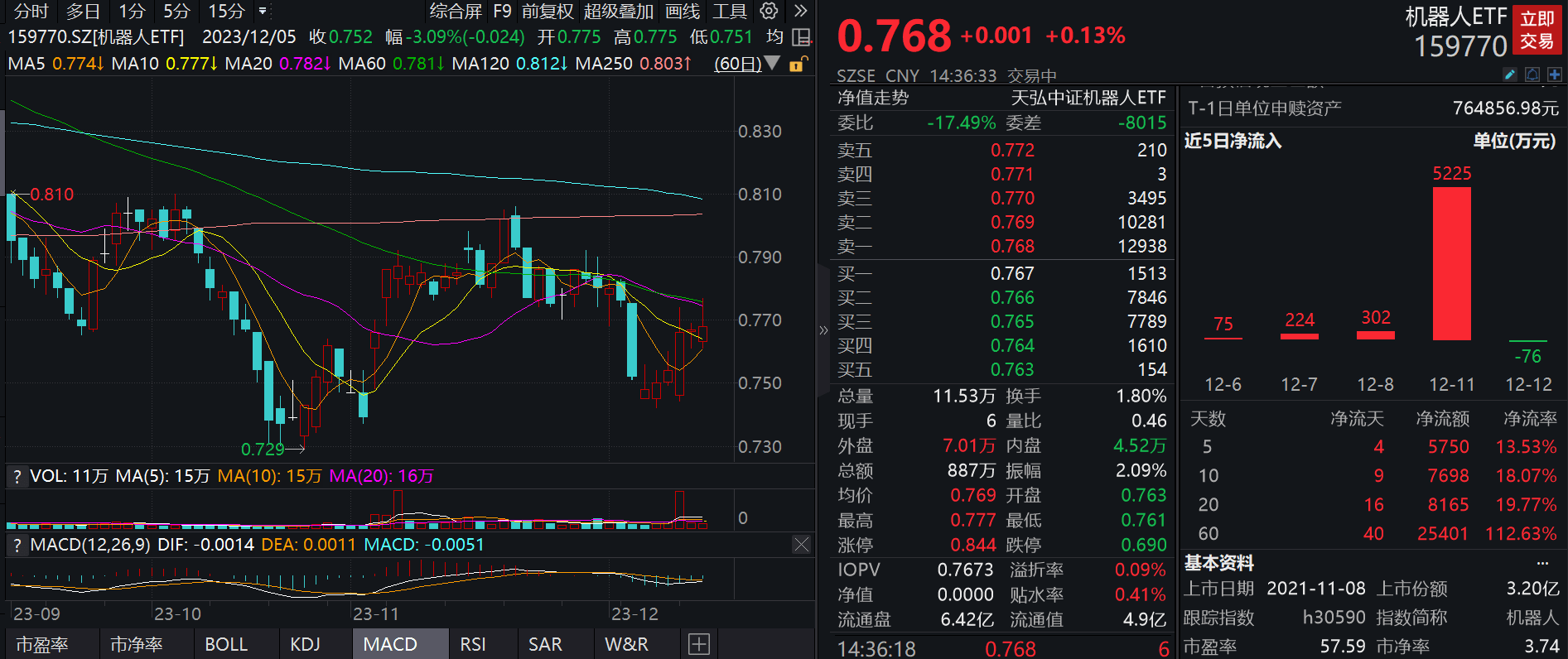Open chart settings gear icon
Screen dimensions: 1568x659
tap(769, 11)
